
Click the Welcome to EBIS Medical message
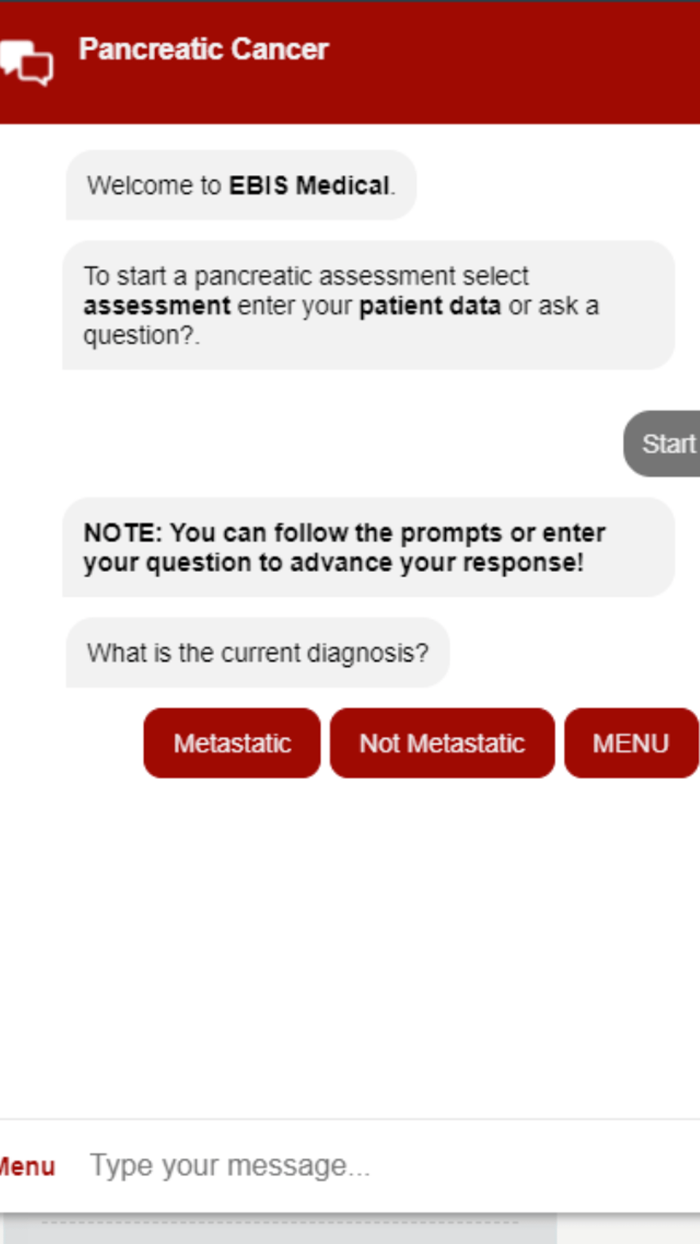[240, 185]
